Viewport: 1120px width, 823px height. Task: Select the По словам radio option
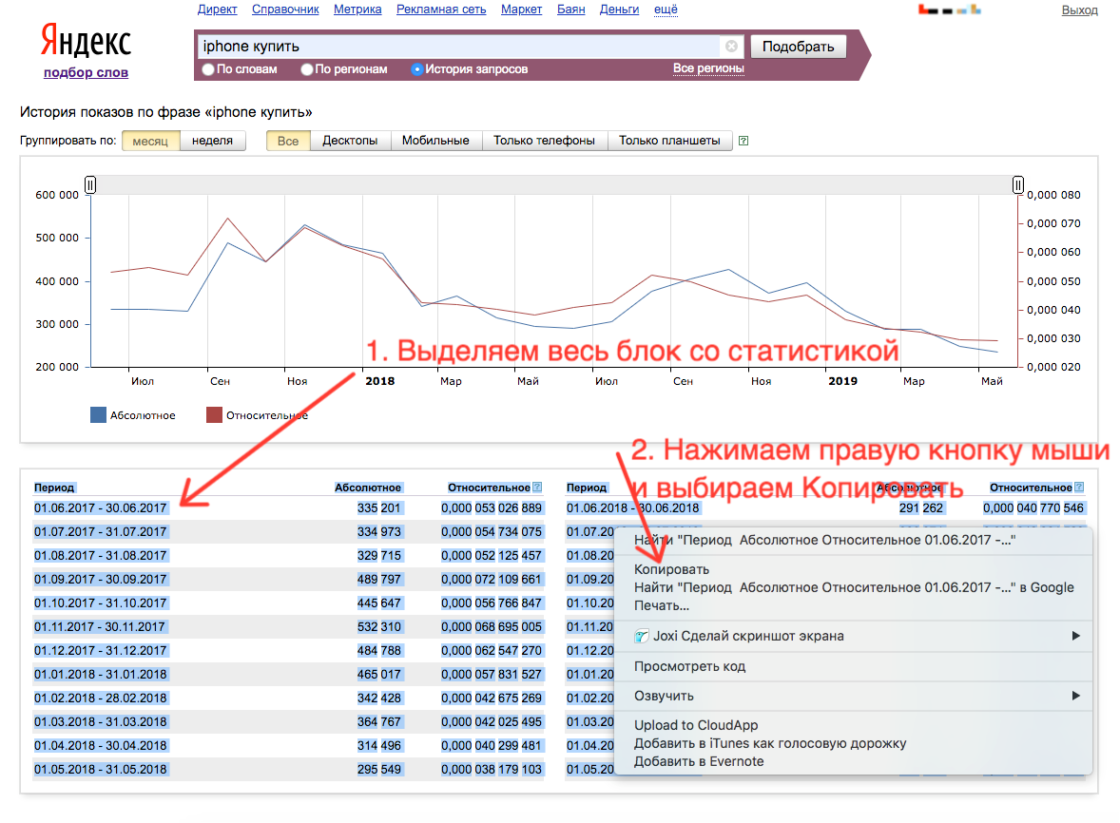pos(209,69)
